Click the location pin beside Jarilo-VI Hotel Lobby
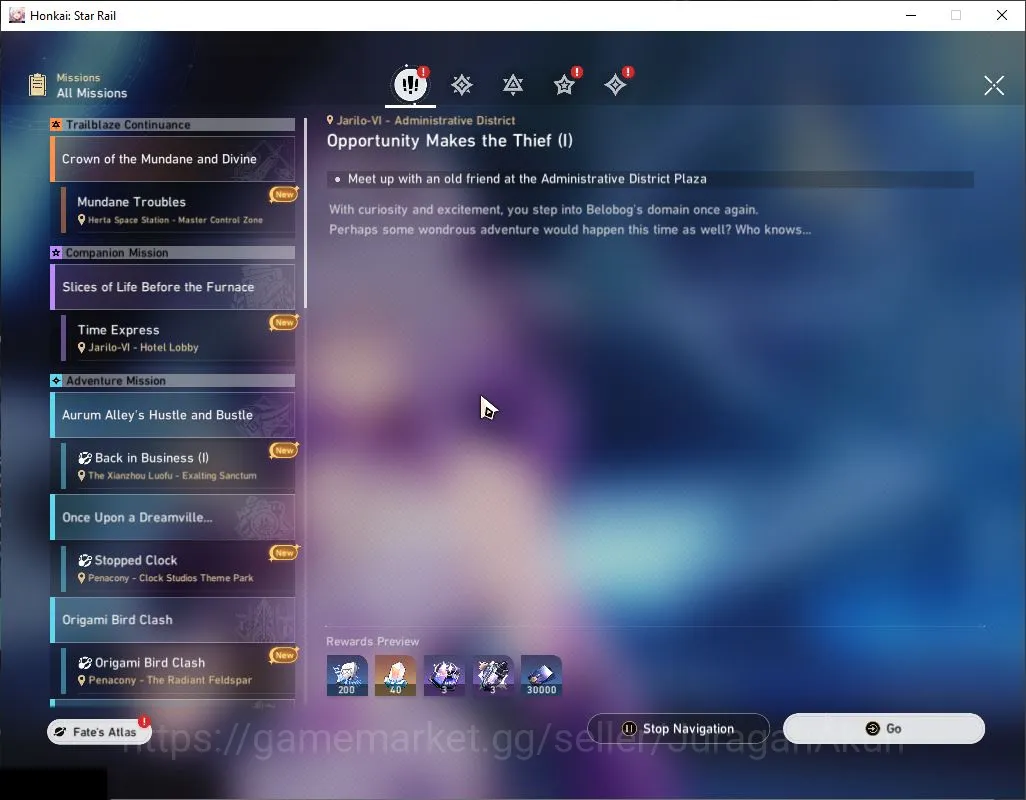 pyautogui.click(x=82, y=347)
